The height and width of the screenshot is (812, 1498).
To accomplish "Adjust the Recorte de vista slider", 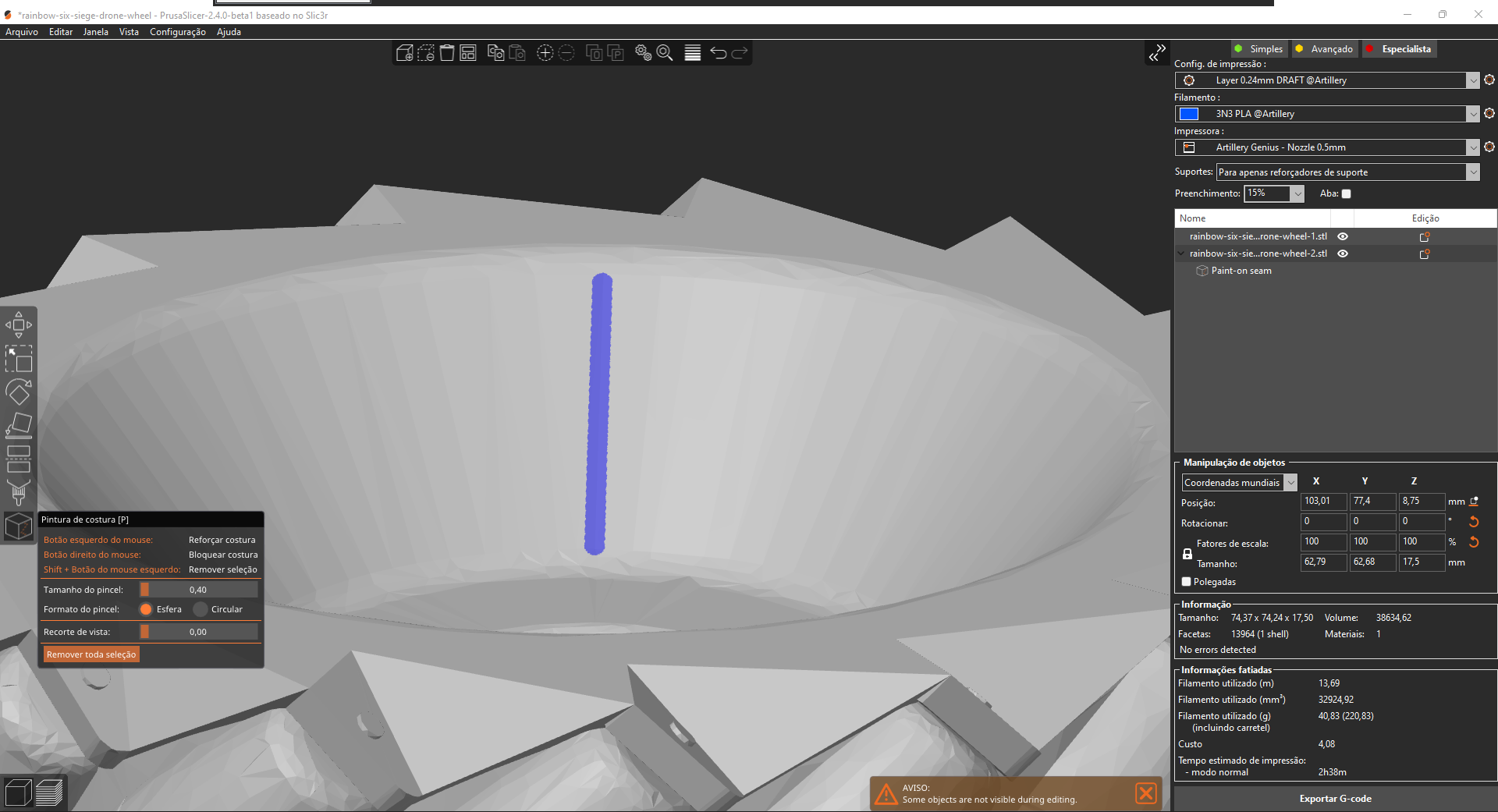I will (198, 632).
